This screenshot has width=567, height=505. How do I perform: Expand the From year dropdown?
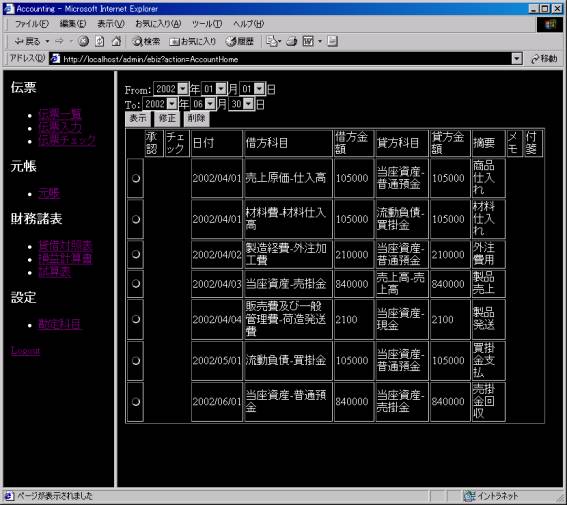[183, 89]
